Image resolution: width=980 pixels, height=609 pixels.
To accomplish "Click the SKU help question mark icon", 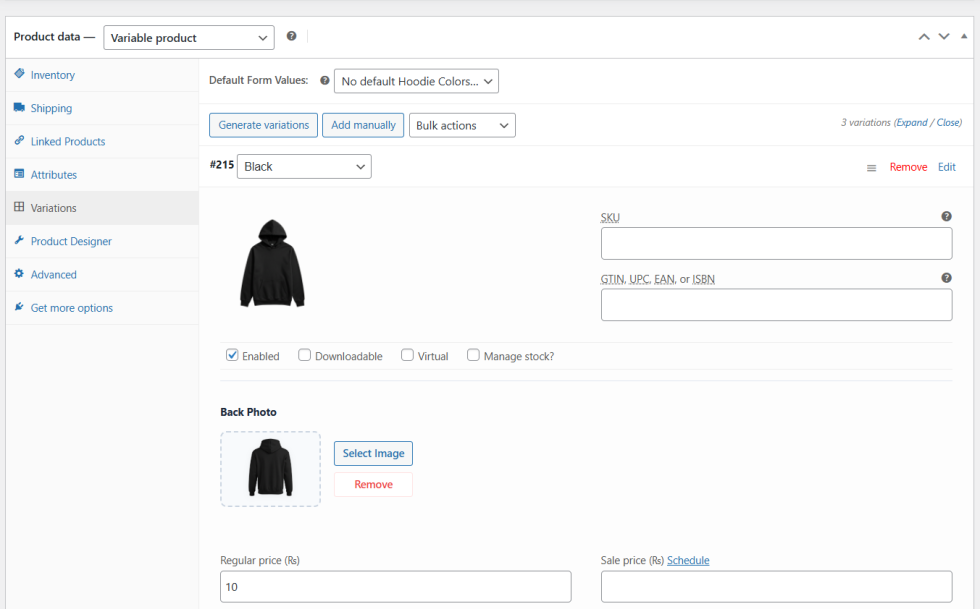I will (x=946, y=216).
